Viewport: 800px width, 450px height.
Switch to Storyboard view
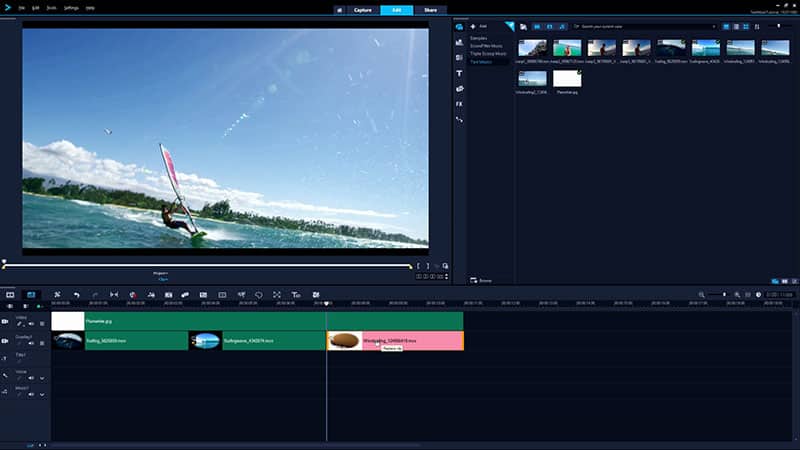10,295
